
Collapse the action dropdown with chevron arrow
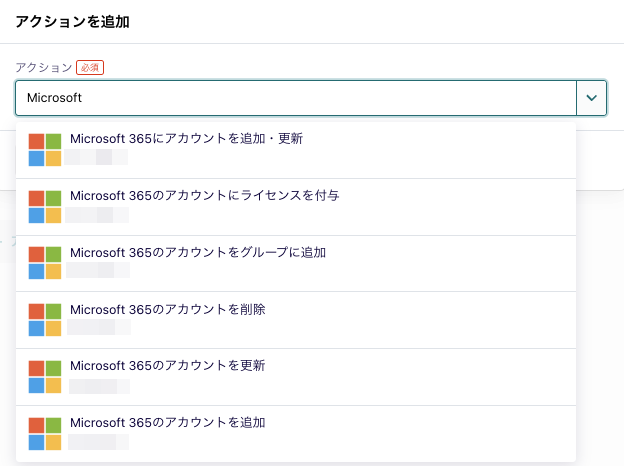(591, 98)
